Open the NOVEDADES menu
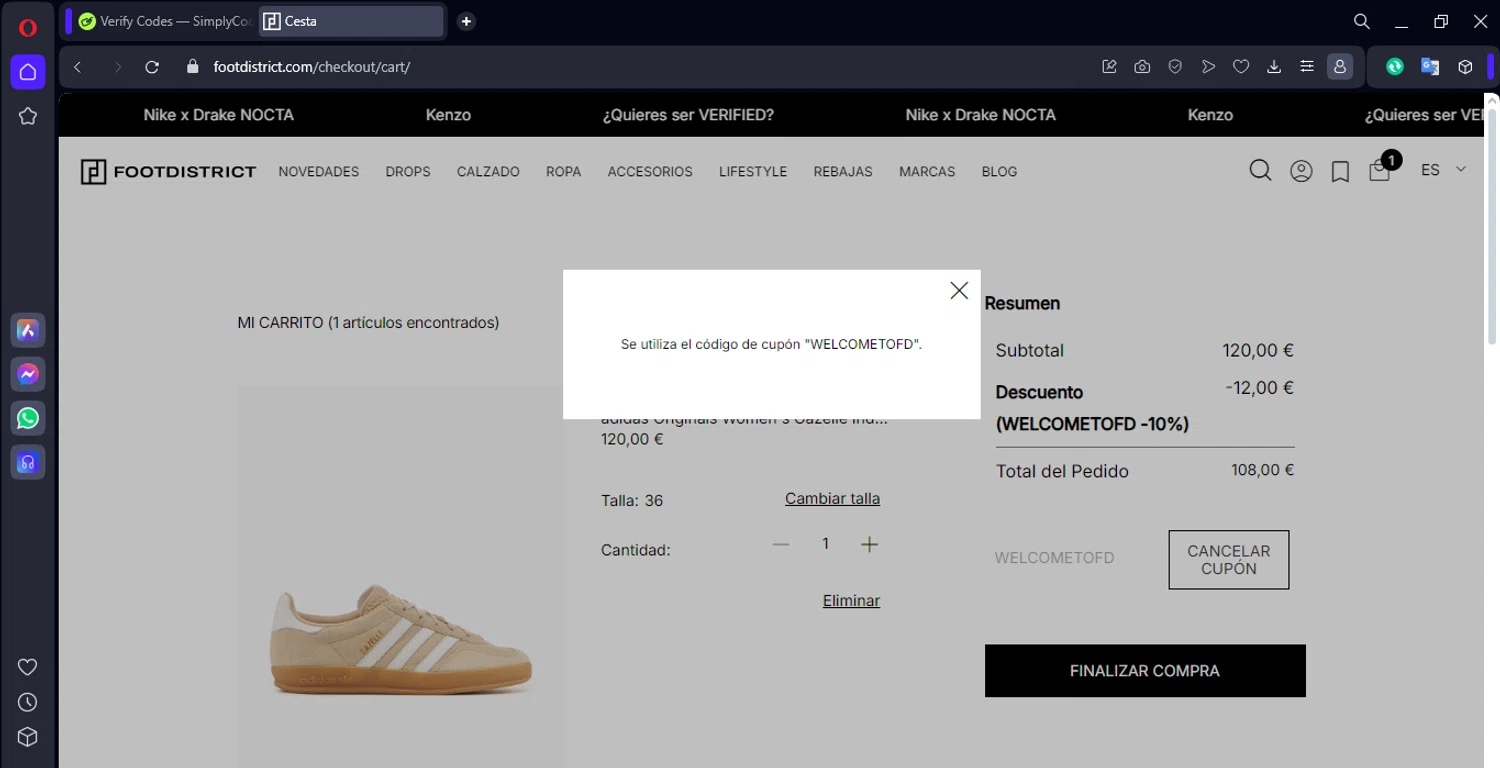 [x=319, y=172]
